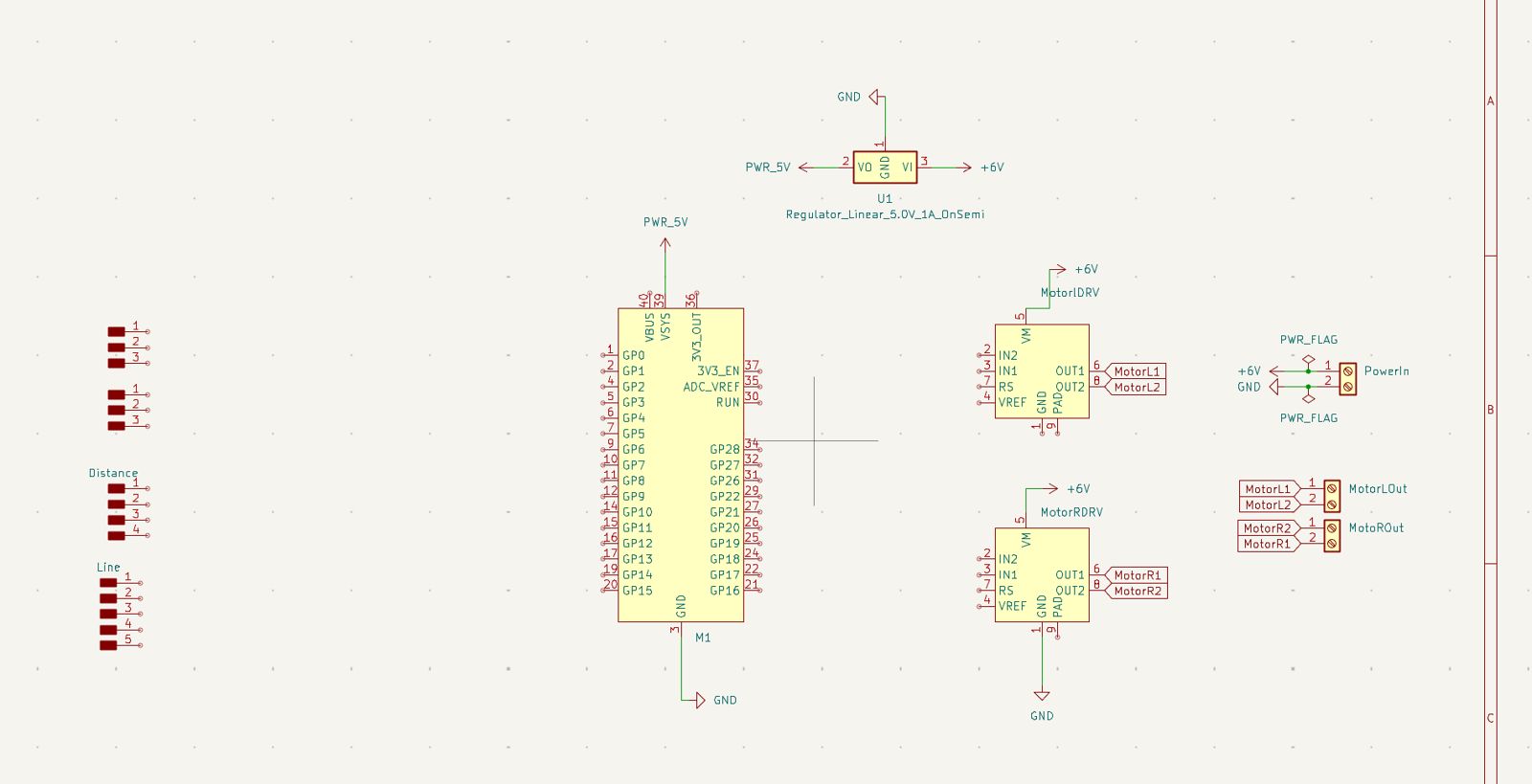Select the 3V3_EN pin label on M1

[718, 371]
